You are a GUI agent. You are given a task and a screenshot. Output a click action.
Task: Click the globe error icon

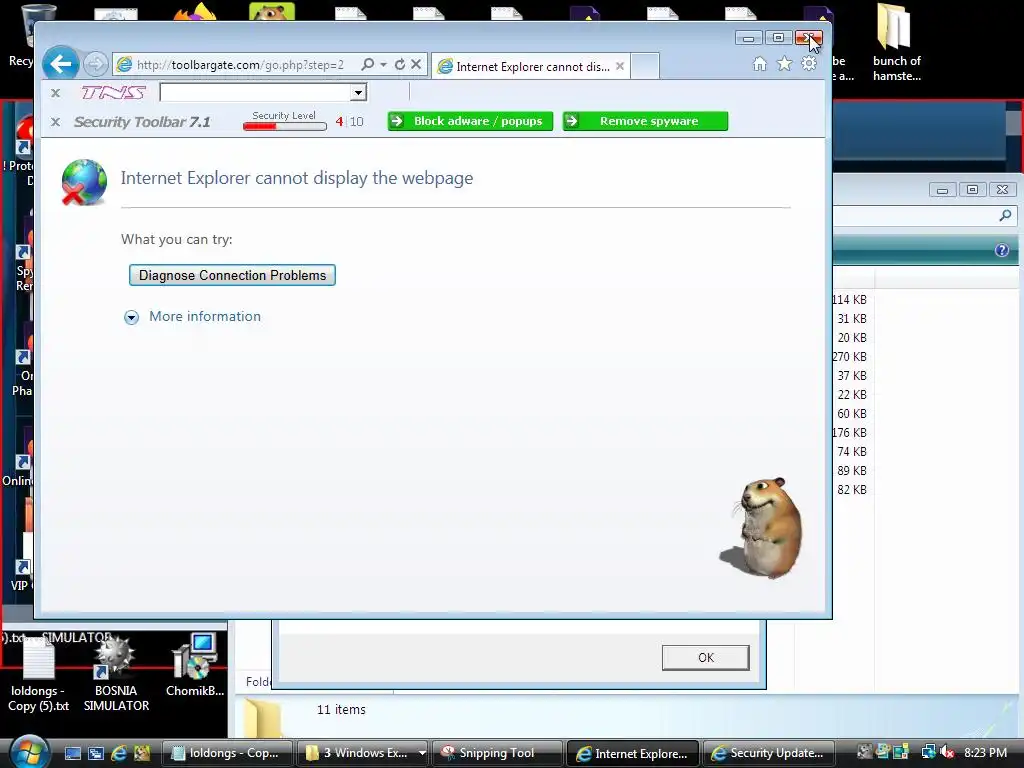pyautogui.click(x=84, y=182)
